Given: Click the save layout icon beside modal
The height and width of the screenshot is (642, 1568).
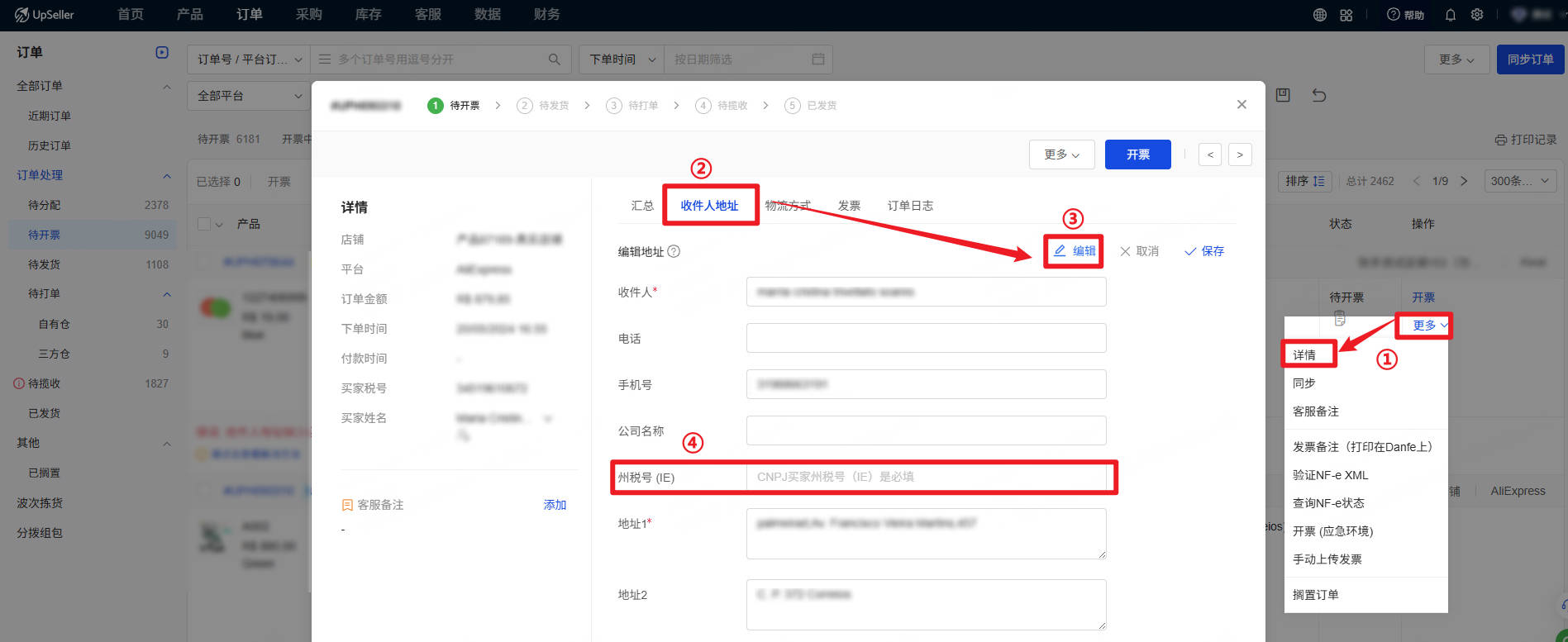Looking at the screenshot, I should (x=1283, y=95).
